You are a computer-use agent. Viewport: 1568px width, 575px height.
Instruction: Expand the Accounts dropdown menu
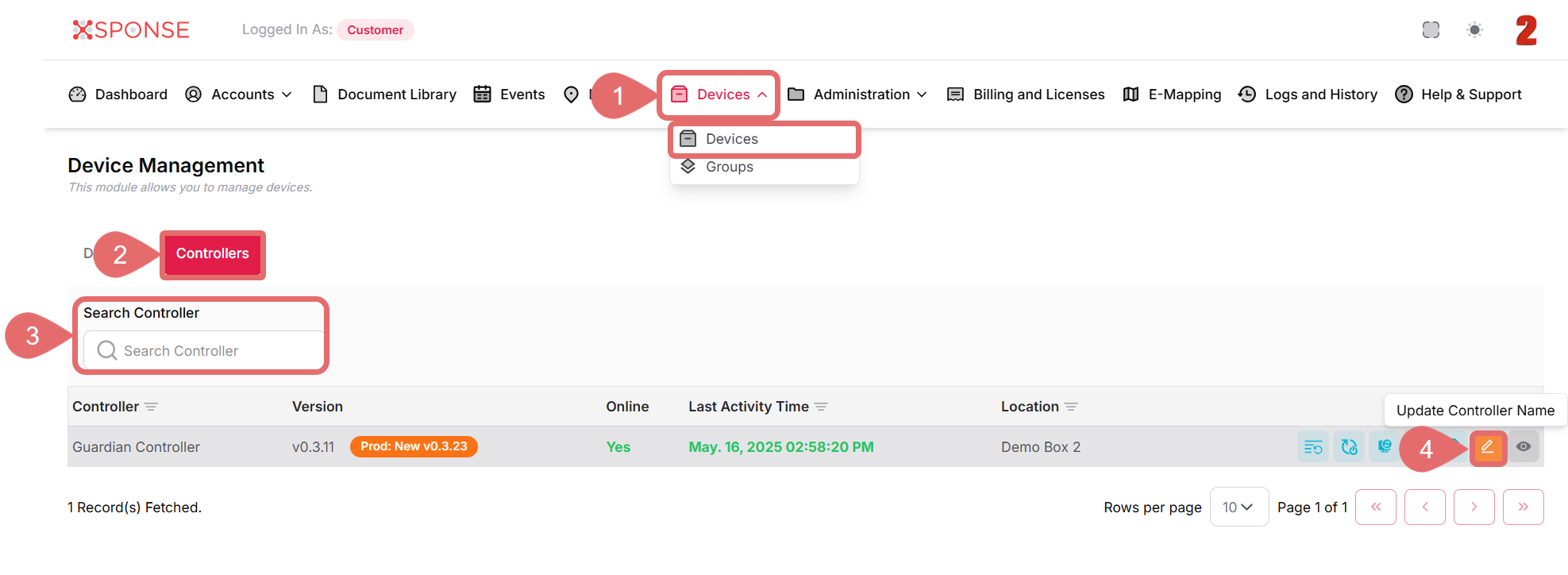click(251, 95)
